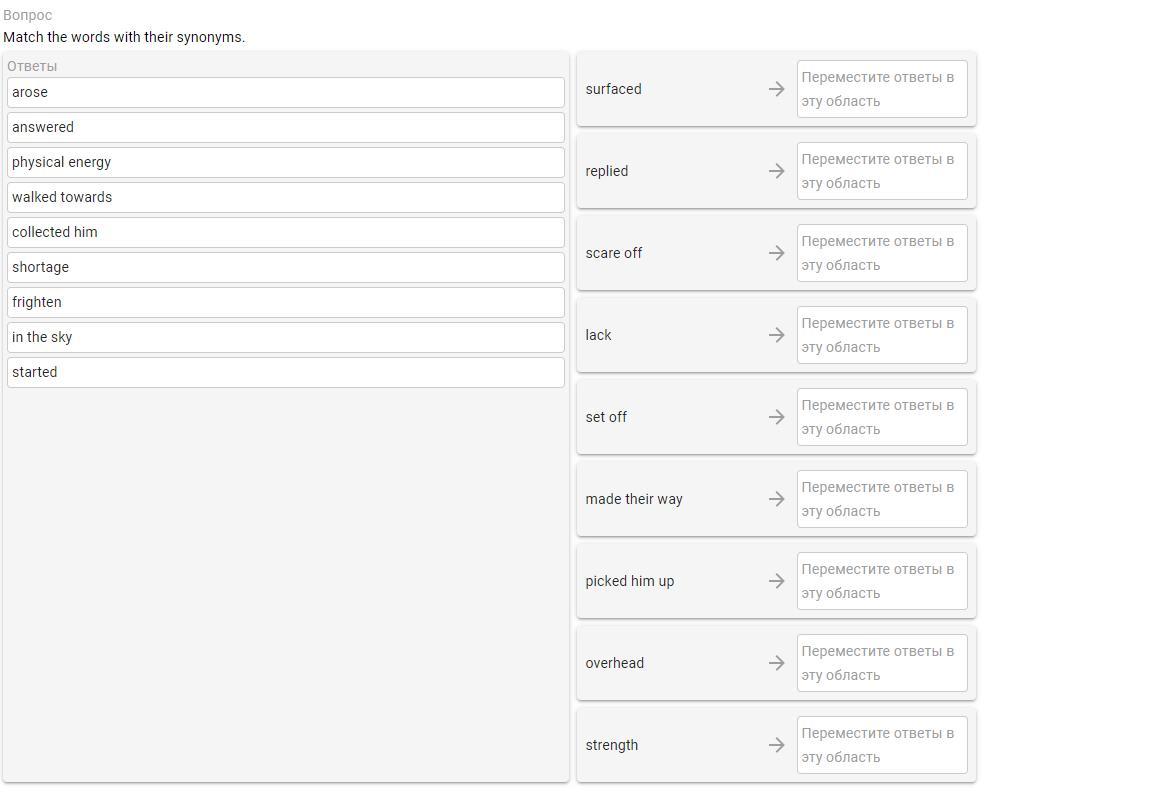Click the arrow next to "picked him up"

[776, 581]
